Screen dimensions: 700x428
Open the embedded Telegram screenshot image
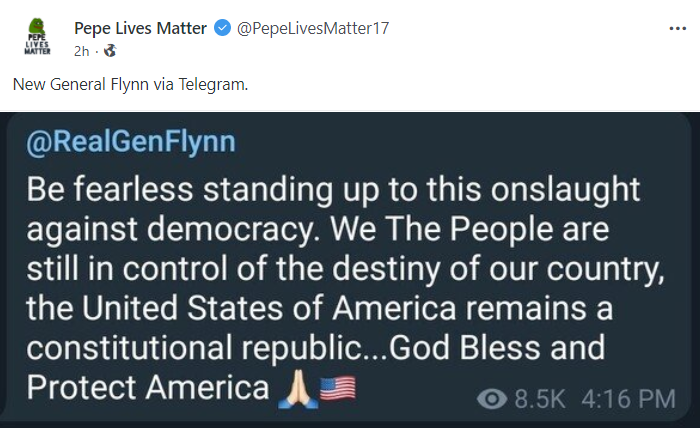coord(350,270)
